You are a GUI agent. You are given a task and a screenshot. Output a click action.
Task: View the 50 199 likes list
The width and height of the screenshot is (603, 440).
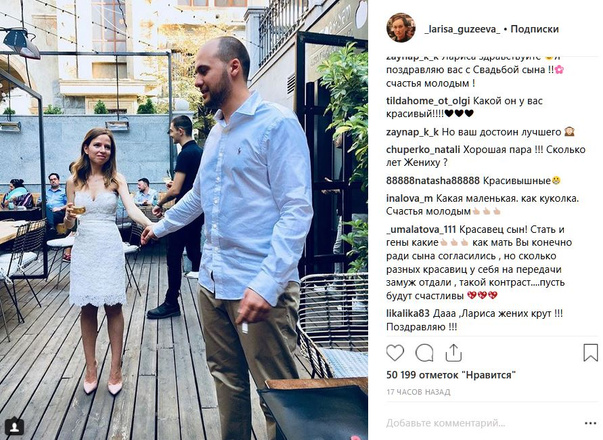tap(451, 375)
